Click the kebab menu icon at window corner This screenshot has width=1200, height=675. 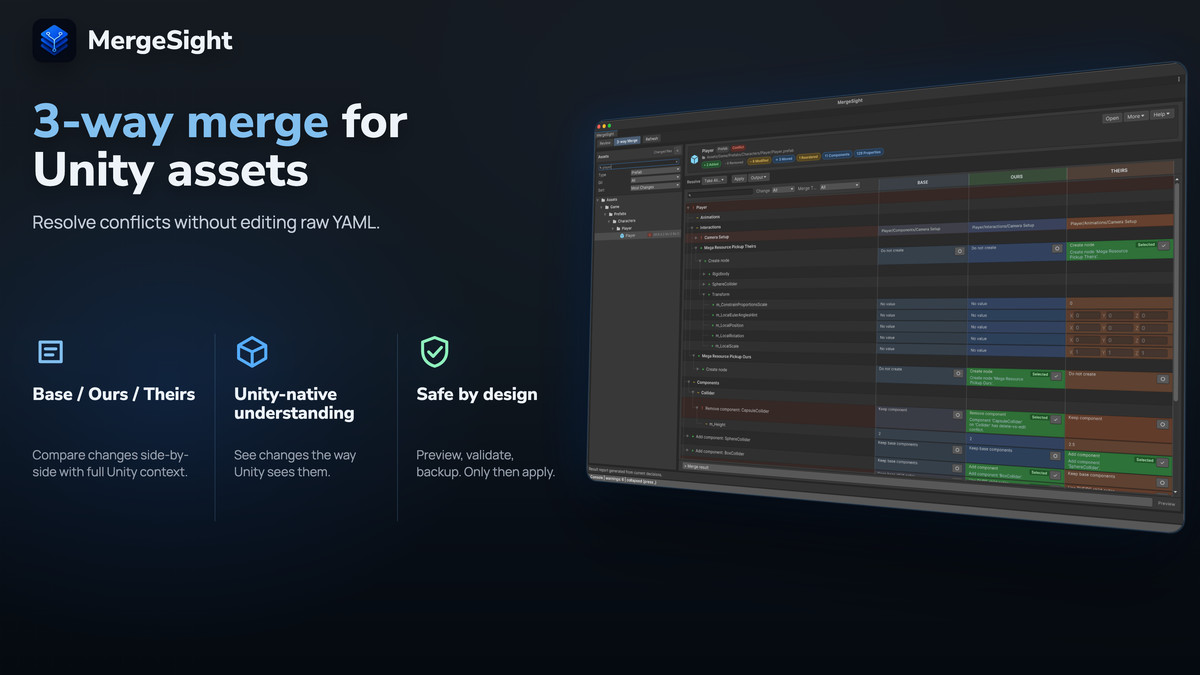tap(1179, 78)
